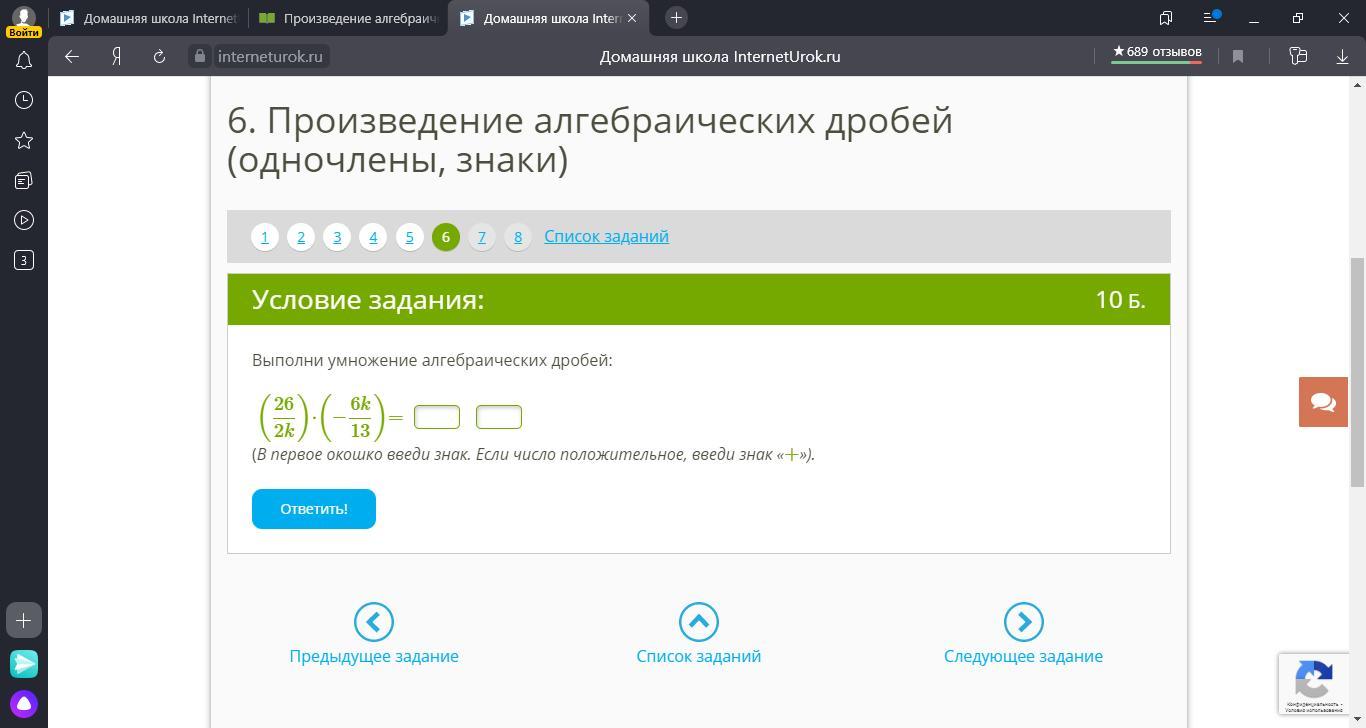Open a new browser tab
Image resolution: width=1366 pixels, height=728 pixels.
click(676, 18)
